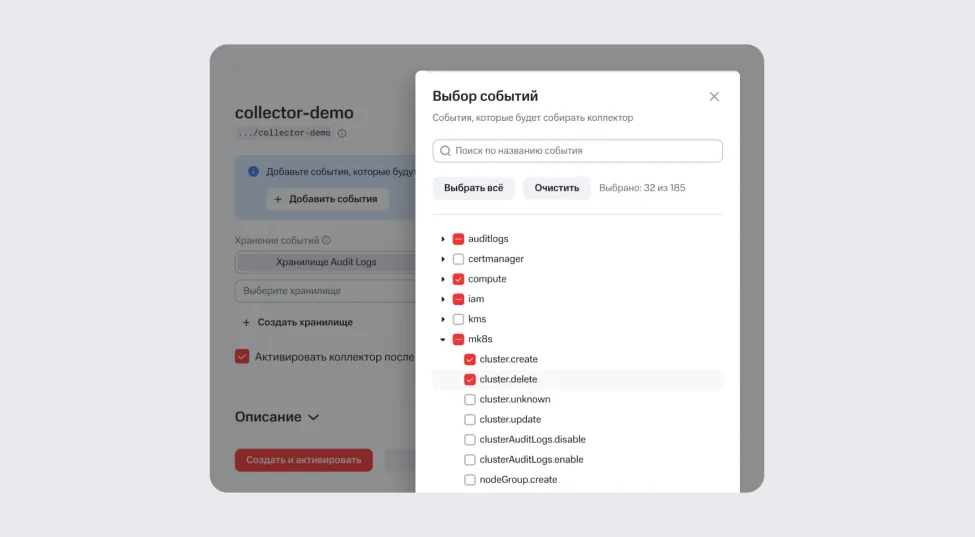Uncheck the cluster.create event
This screenshot has width=975, height=537.
click(x=470, y=359)
